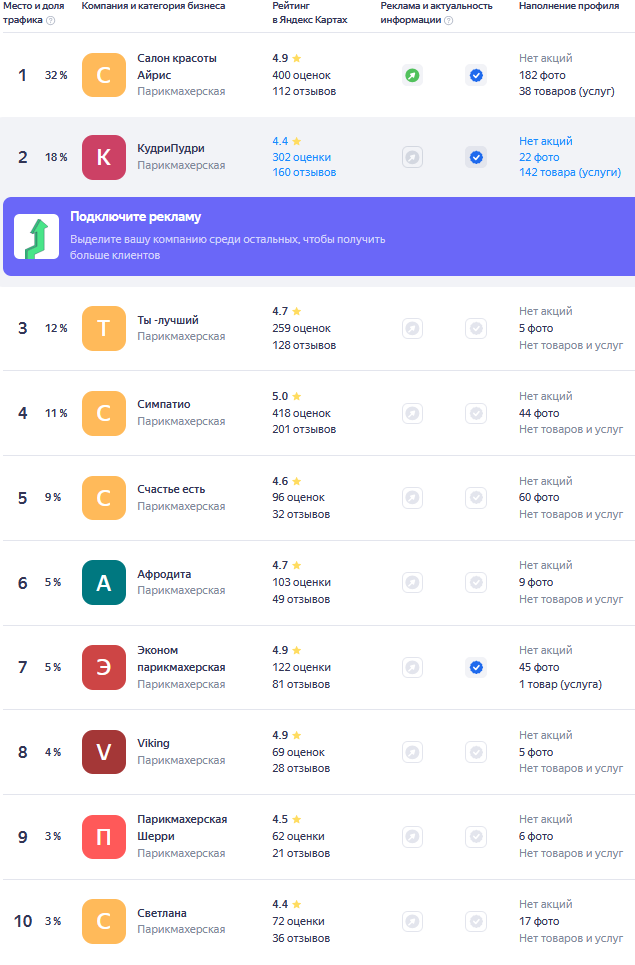
Task: Click the blue verified checkmark for Эконом парикмахерская
Action: (476, 667)
